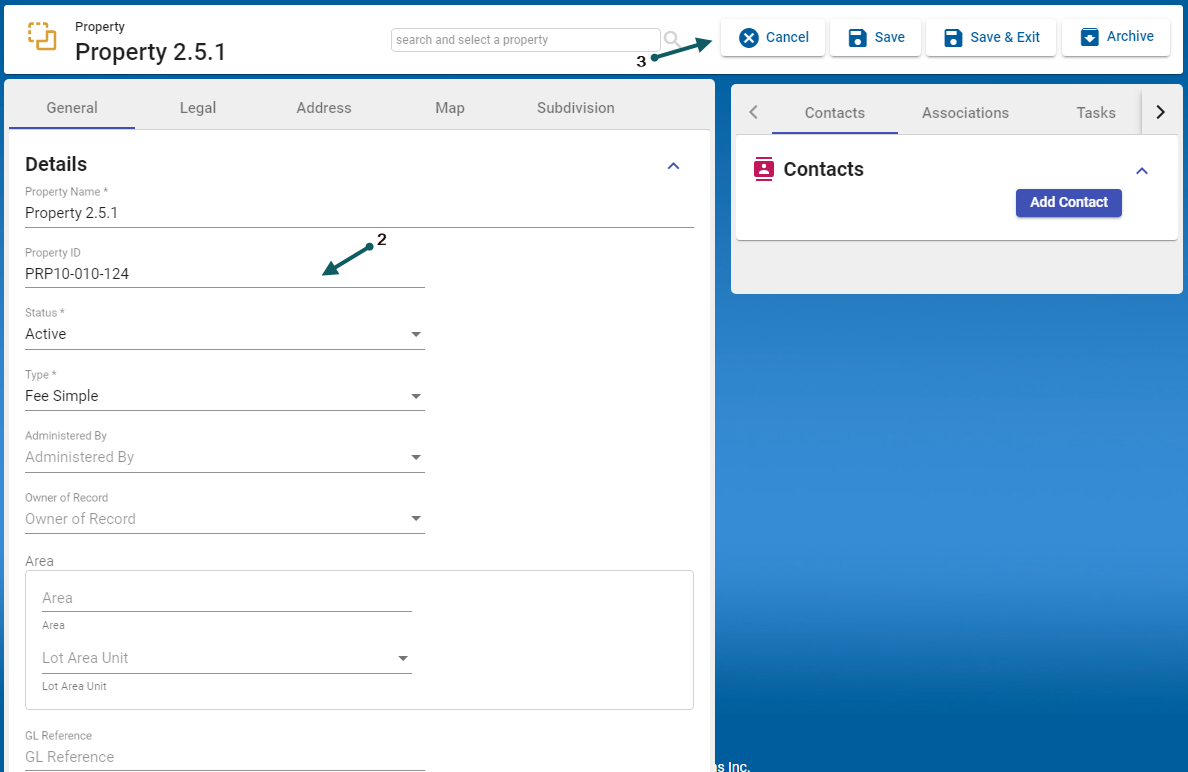Open the Type dropdown showing Fee Simple
This screenshot has height=772, width=1188.
[224, 396]
